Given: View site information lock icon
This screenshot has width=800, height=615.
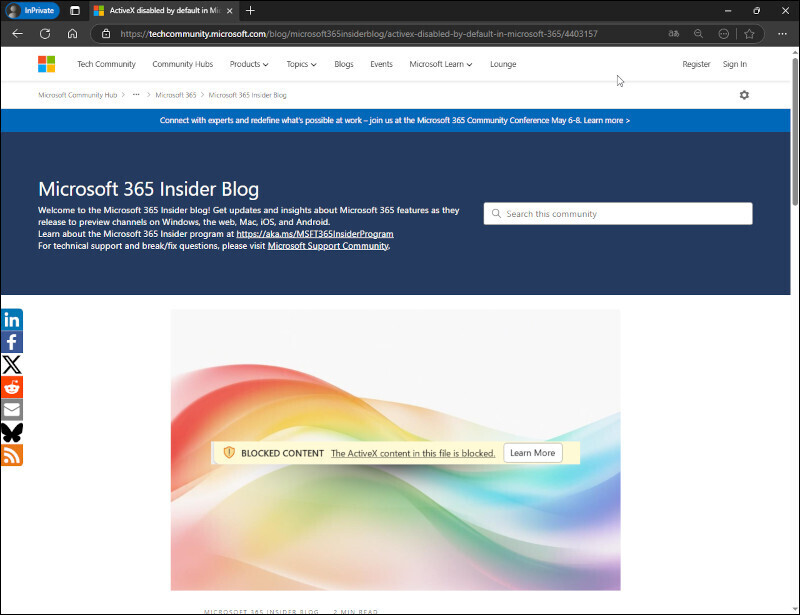Looking at the screenshot, I should coord(106,34).
